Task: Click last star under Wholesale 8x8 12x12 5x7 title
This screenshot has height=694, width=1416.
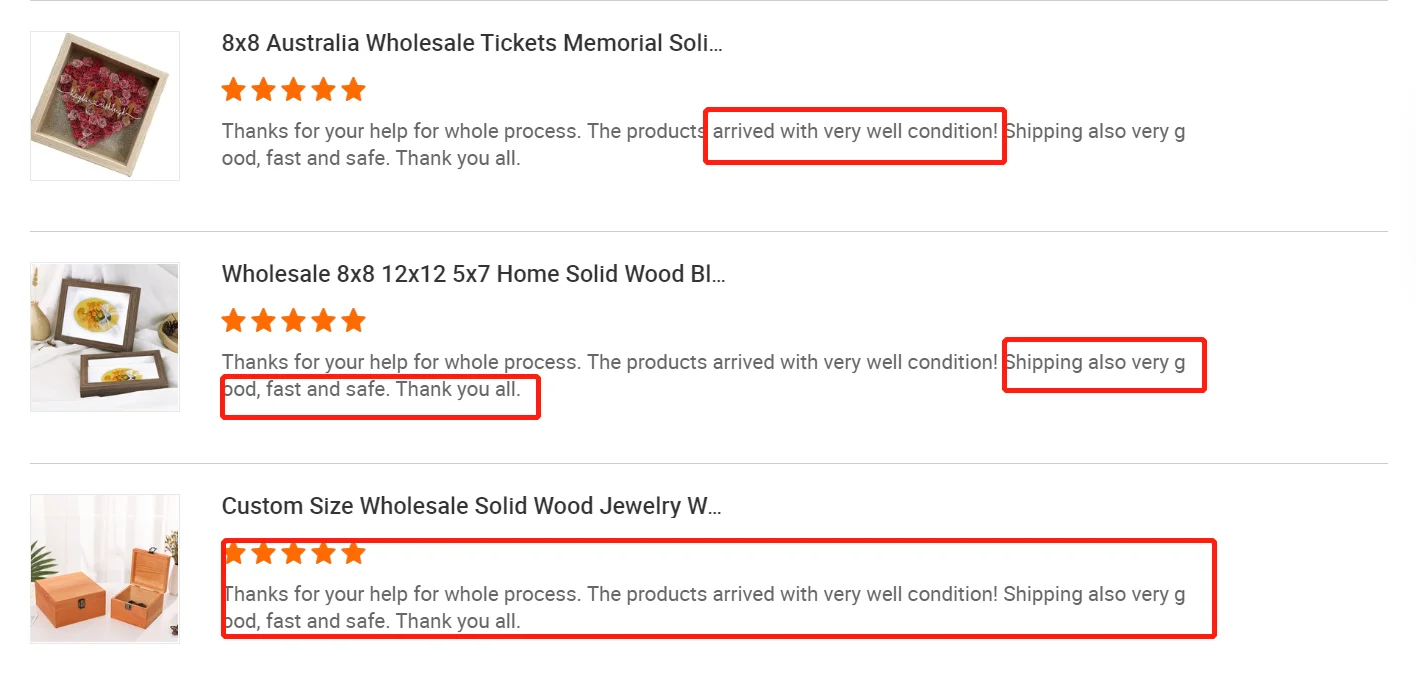Action: [x=353, y=321]
